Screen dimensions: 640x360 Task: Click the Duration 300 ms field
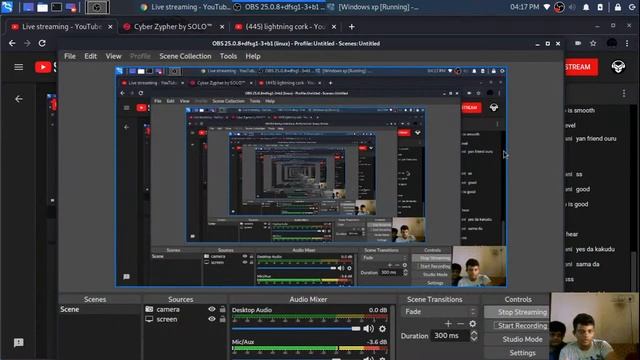pos(451,336)
